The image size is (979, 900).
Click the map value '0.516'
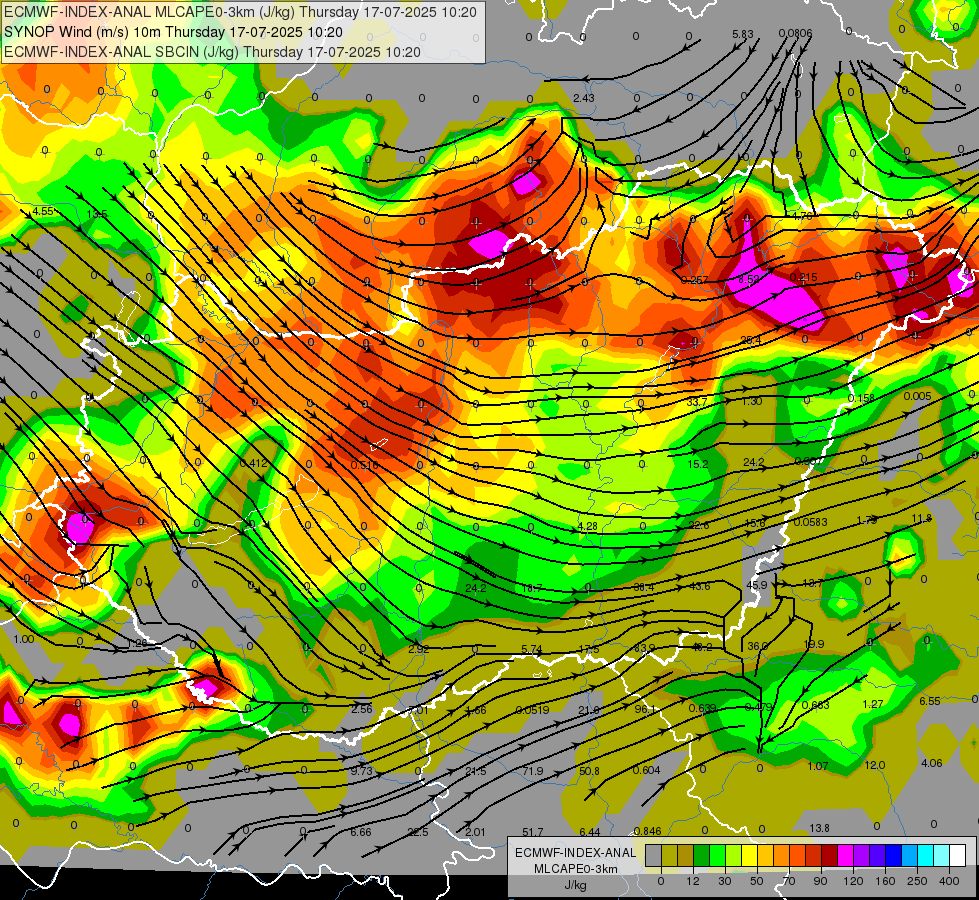point(364,465)
